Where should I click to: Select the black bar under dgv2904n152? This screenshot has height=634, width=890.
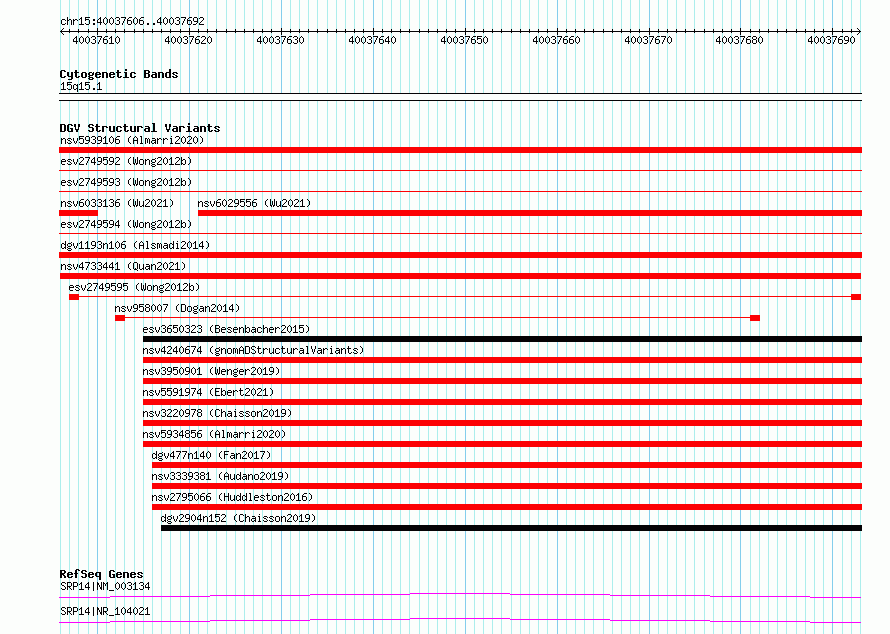(x=511, y=528)
